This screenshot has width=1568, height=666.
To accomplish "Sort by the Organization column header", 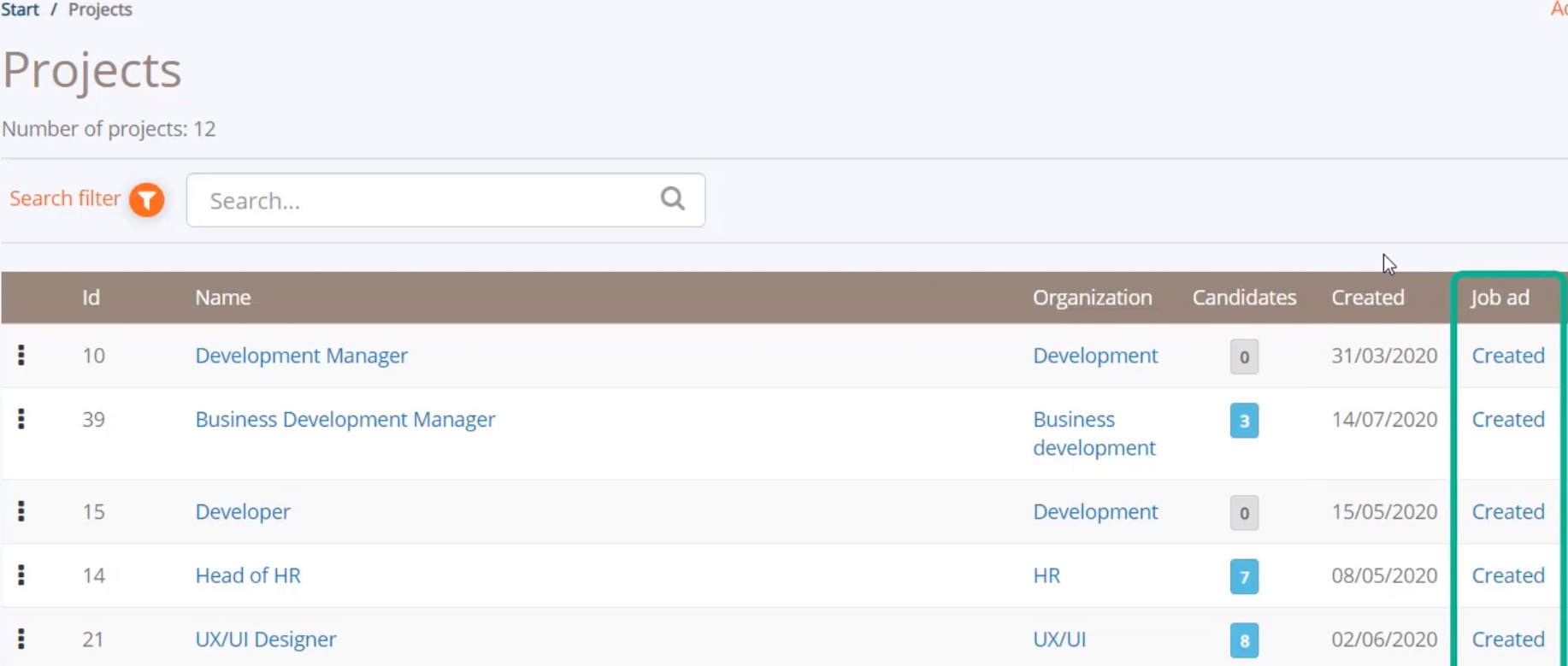I will [1092, 298].
